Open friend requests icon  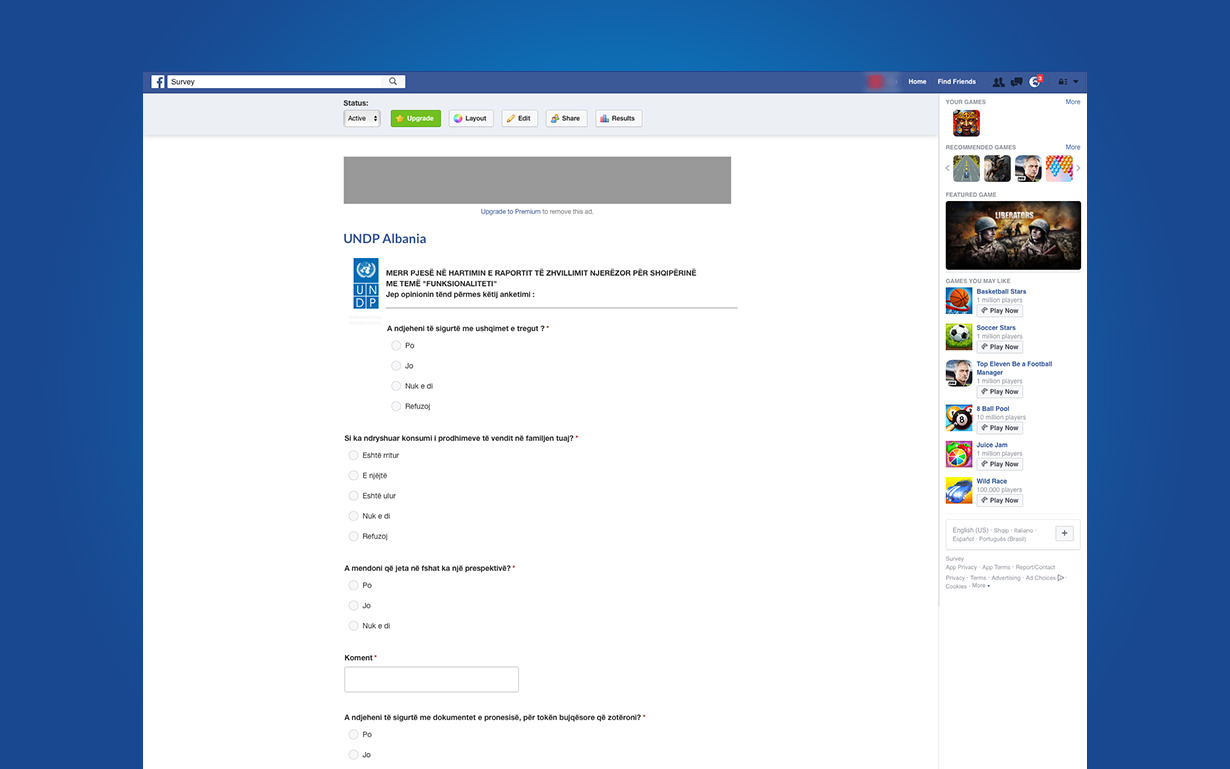[998, 82]
